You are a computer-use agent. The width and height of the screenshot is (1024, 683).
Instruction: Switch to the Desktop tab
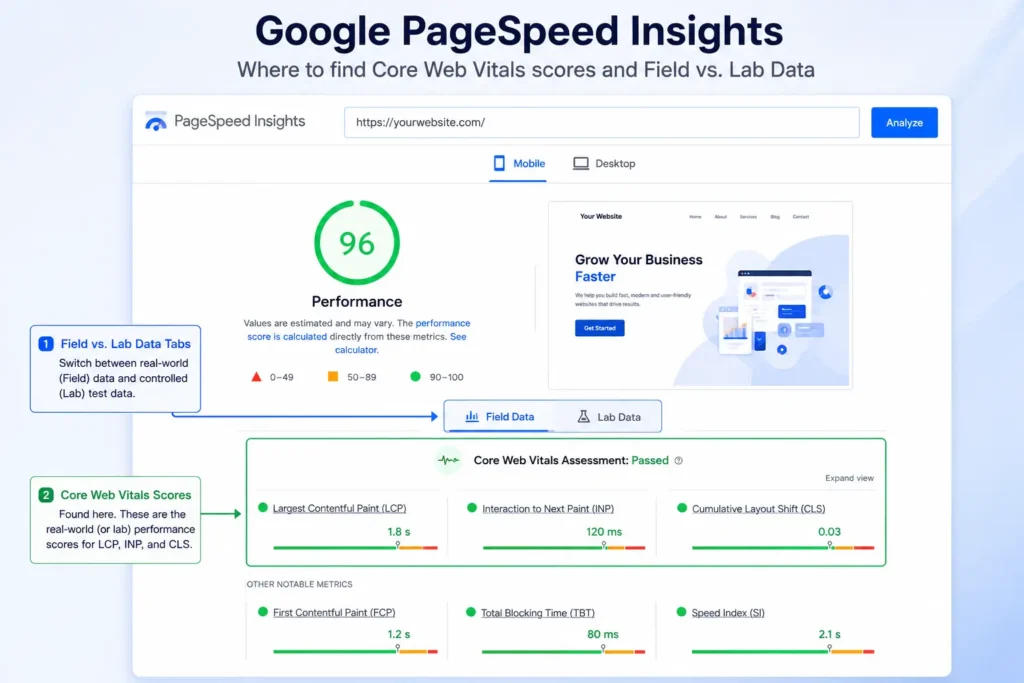604,163
